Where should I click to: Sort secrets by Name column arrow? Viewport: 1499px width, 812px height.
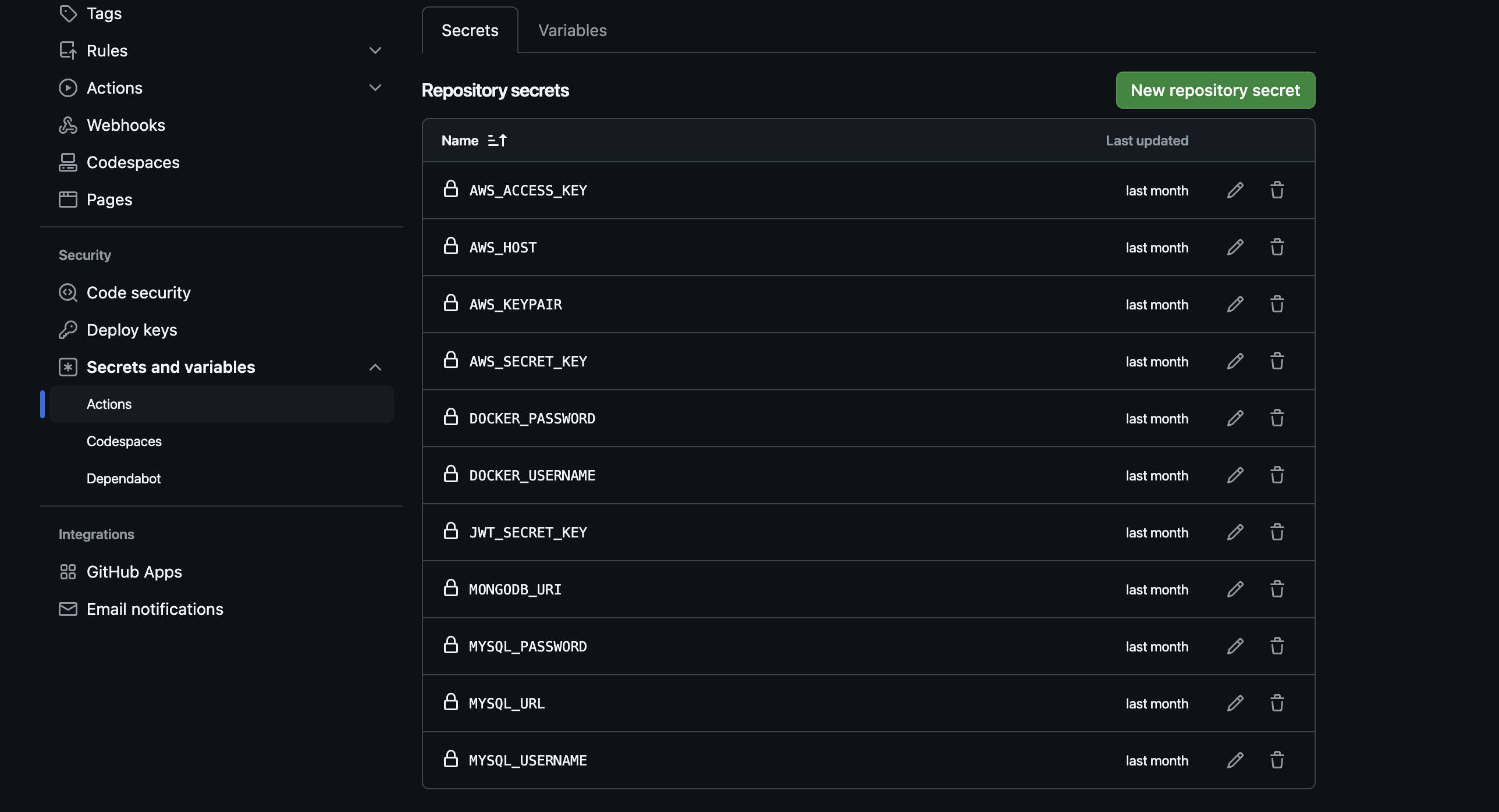click(497, 140)
